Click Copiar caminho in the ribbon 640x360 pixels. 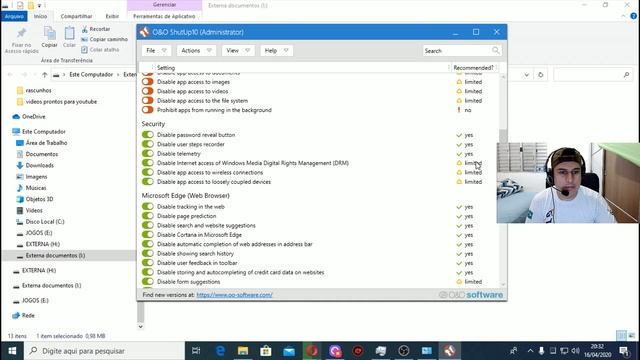click(x=104, y=39)
